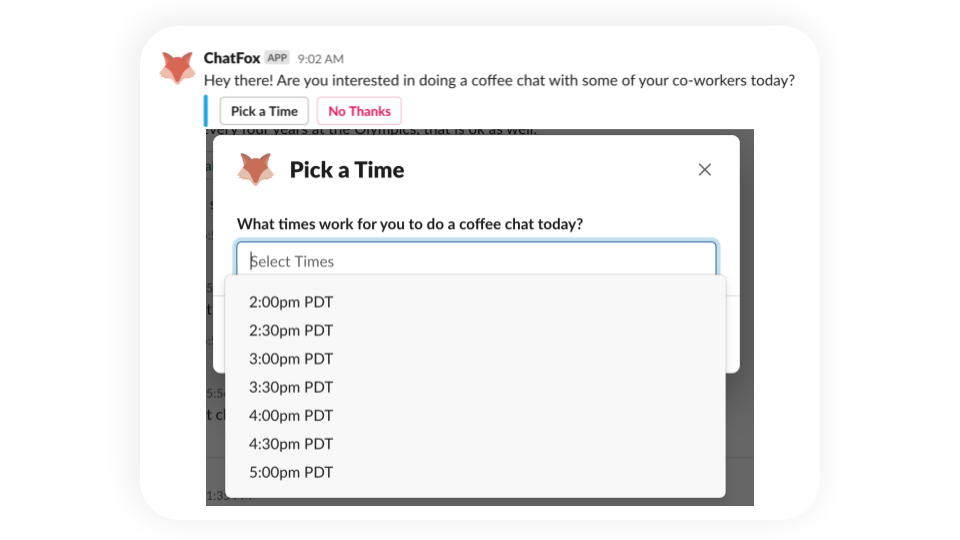
Task: Click the APP badge beside ChatFox
Action: pyautogui.click(x=277, y=58)
